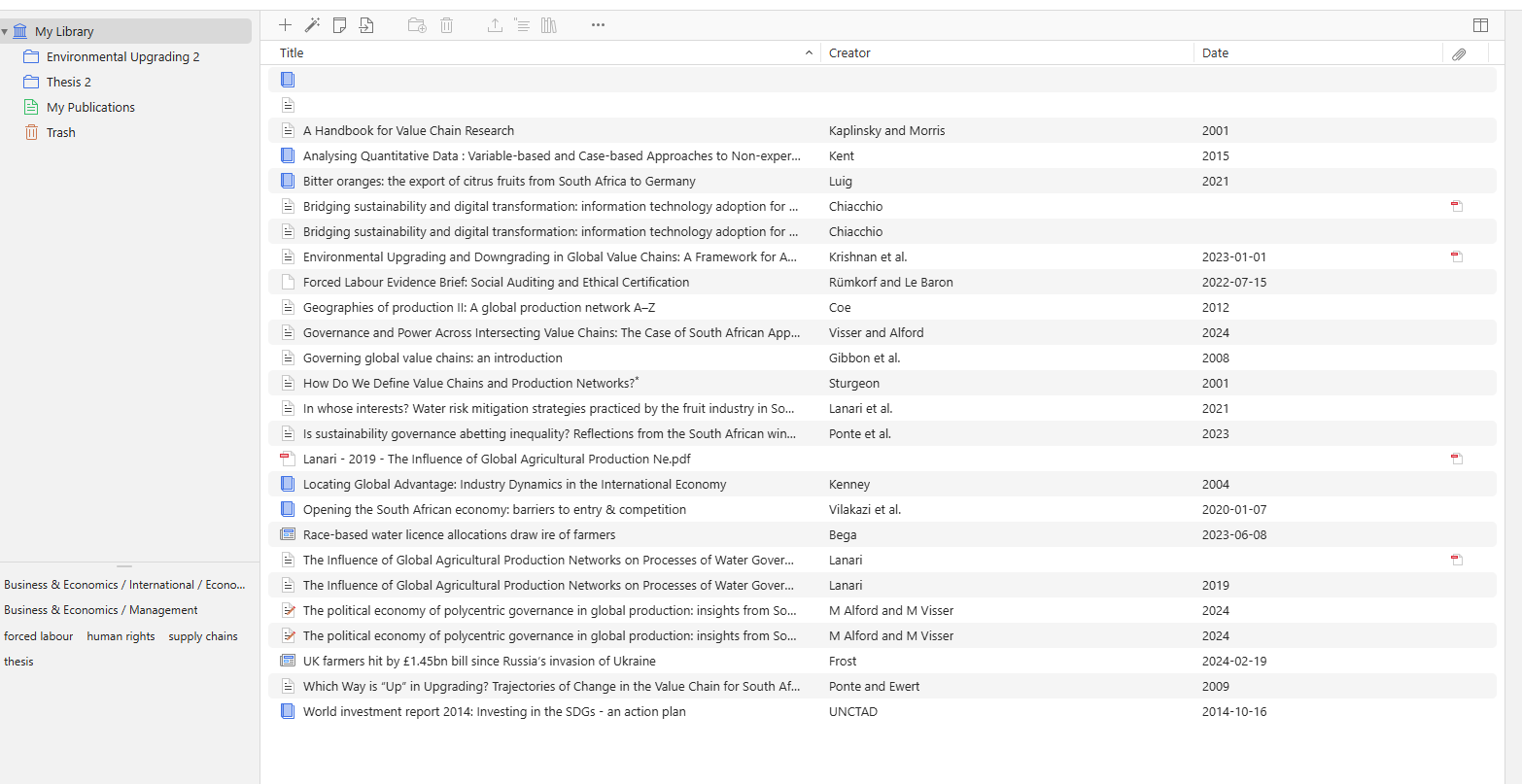Image resolution: width=1522 pixels, height=784 pixels.
Task: Click newspaper icon beside UK farmers hit
Action: point(287,661)
